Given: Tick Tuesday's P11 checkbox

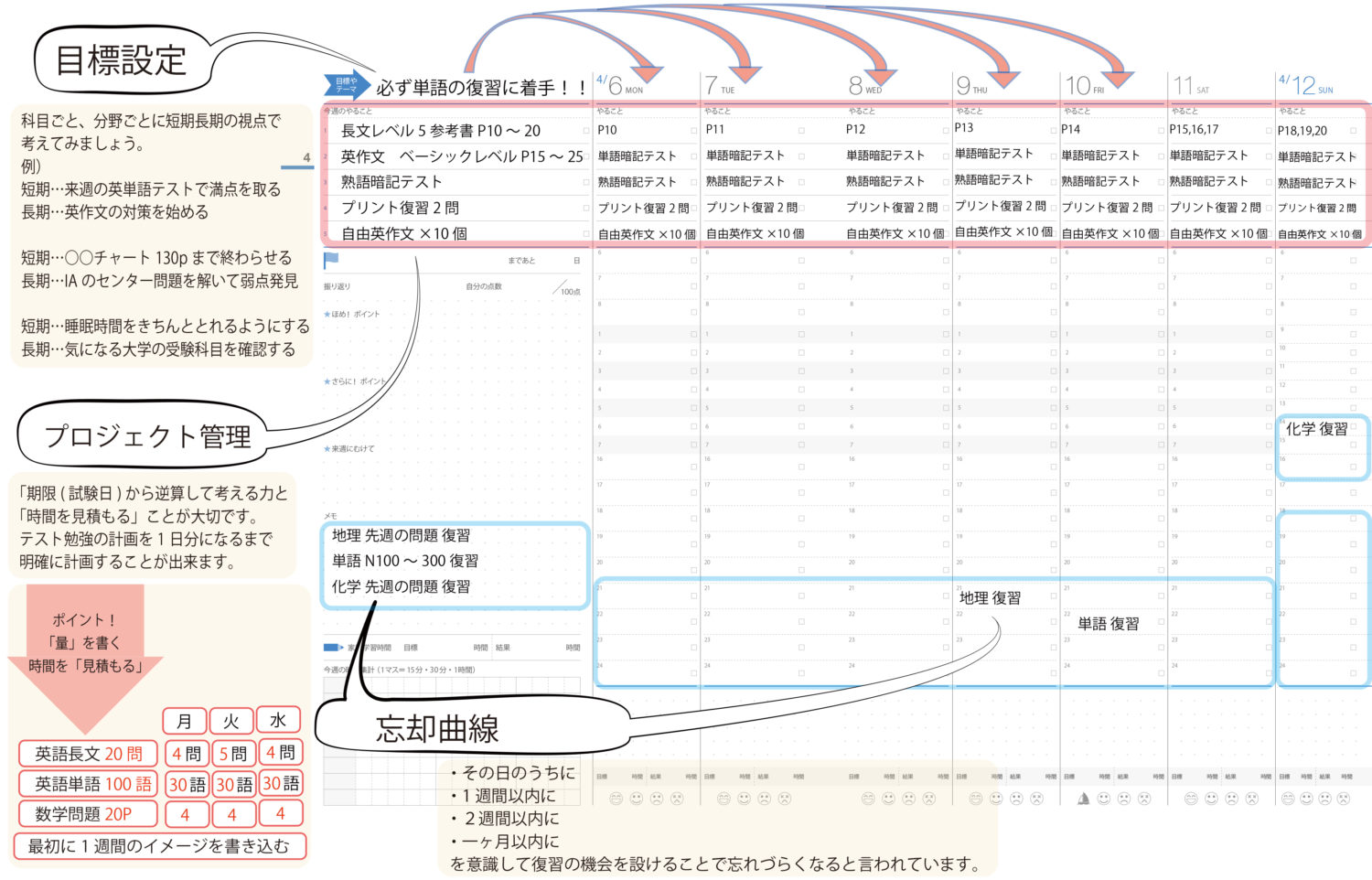Looking at the screenshot, I should click(x=801, y=131).
